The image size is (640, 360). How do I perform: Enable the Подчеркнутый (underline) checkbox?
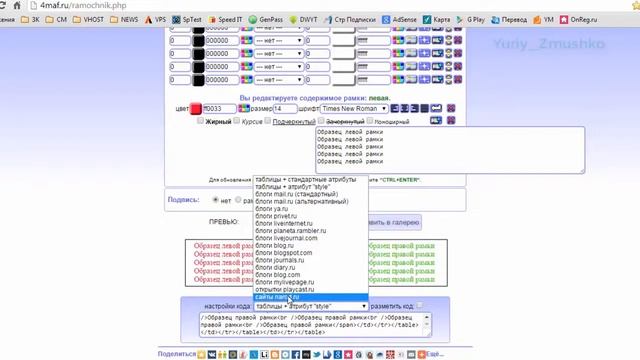tap(268, 120)
